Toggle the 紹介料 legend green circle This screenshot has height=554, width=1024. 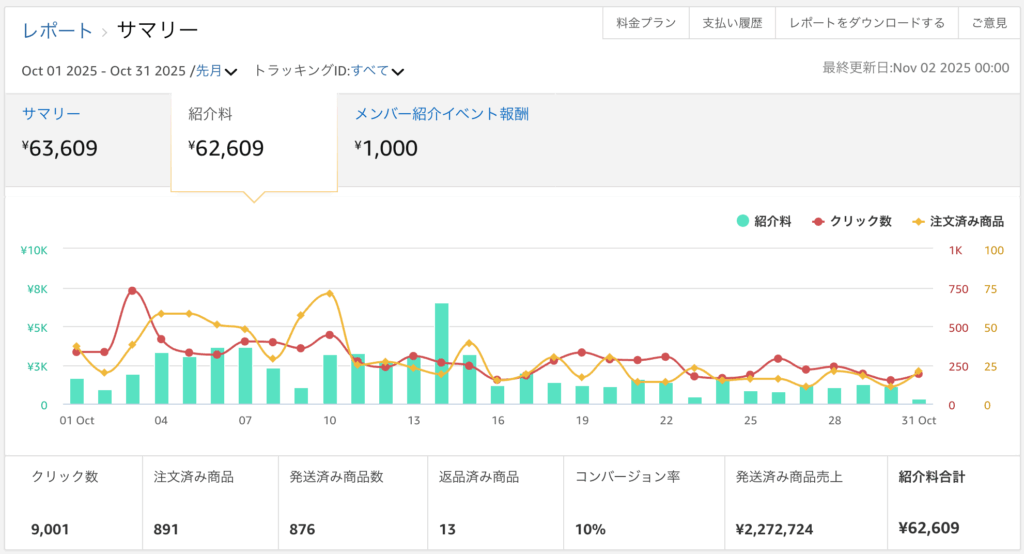(743, 221)
